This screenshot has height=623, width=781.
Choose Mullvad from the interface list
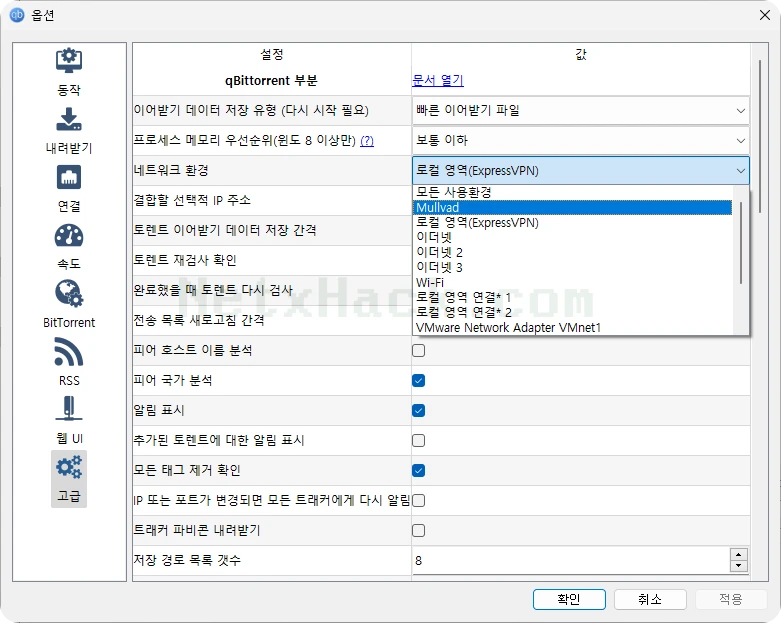[572, 208]
